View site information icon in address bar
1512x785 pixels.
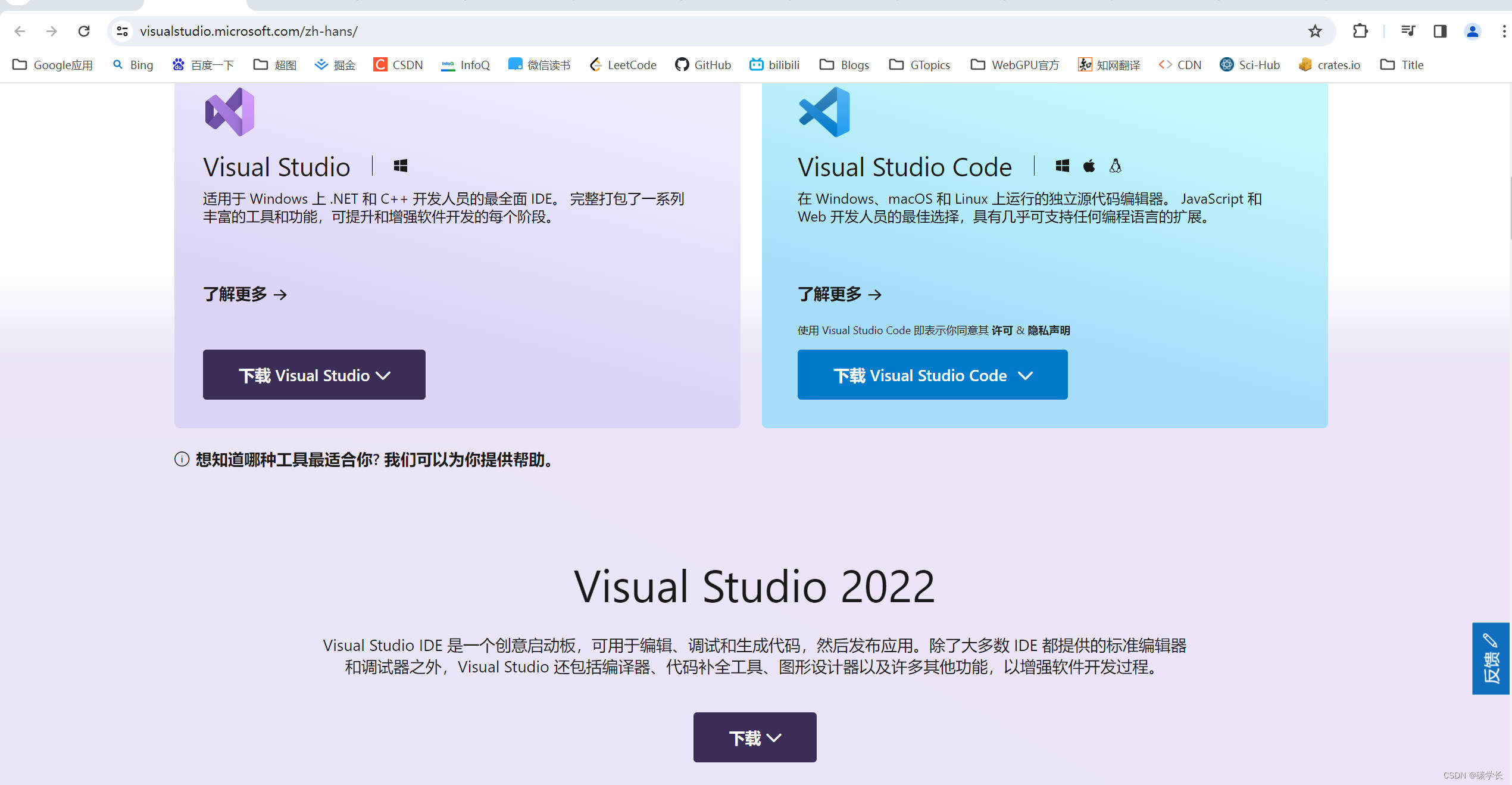pos(123,31)
